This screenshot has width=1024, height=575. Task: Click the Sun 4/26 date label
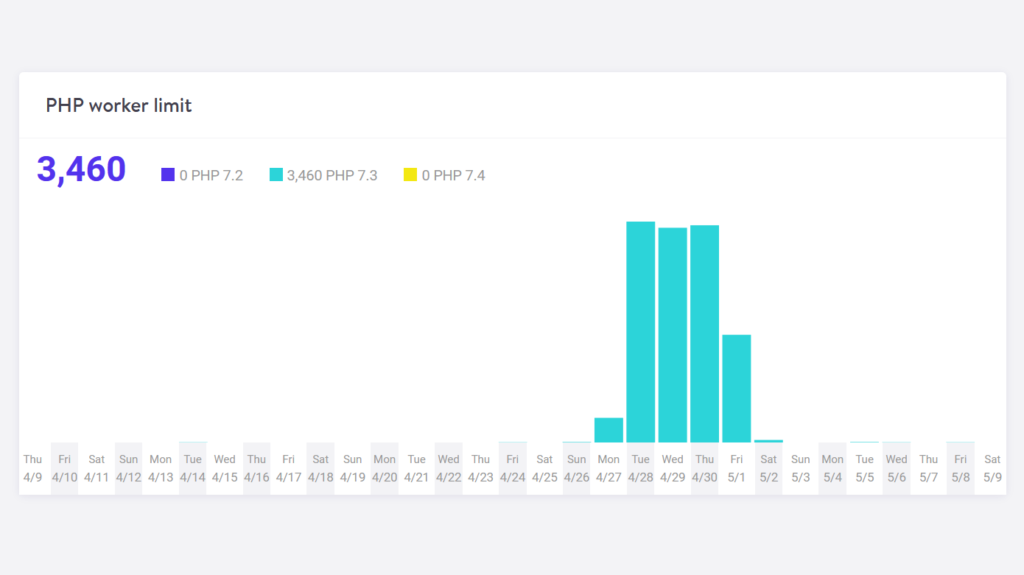pyautogui.click(x=577, y=468)
